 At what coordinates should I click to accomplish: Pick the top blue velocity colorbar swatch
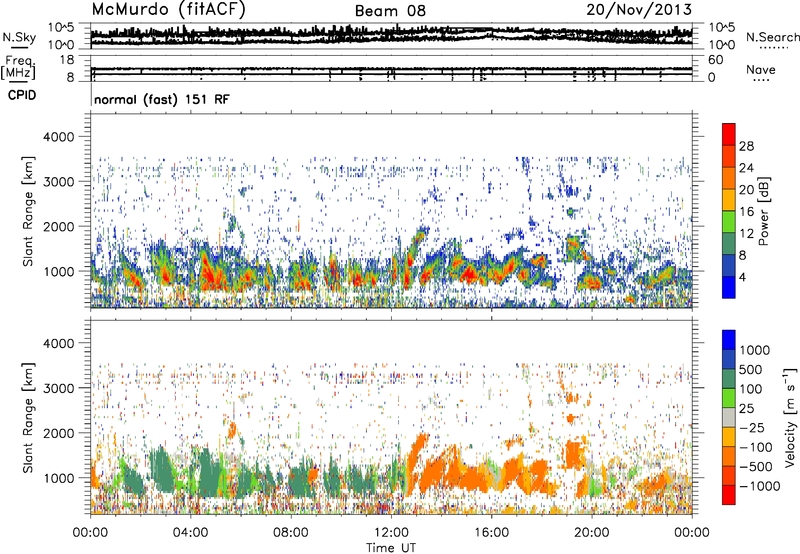(729, 340)
